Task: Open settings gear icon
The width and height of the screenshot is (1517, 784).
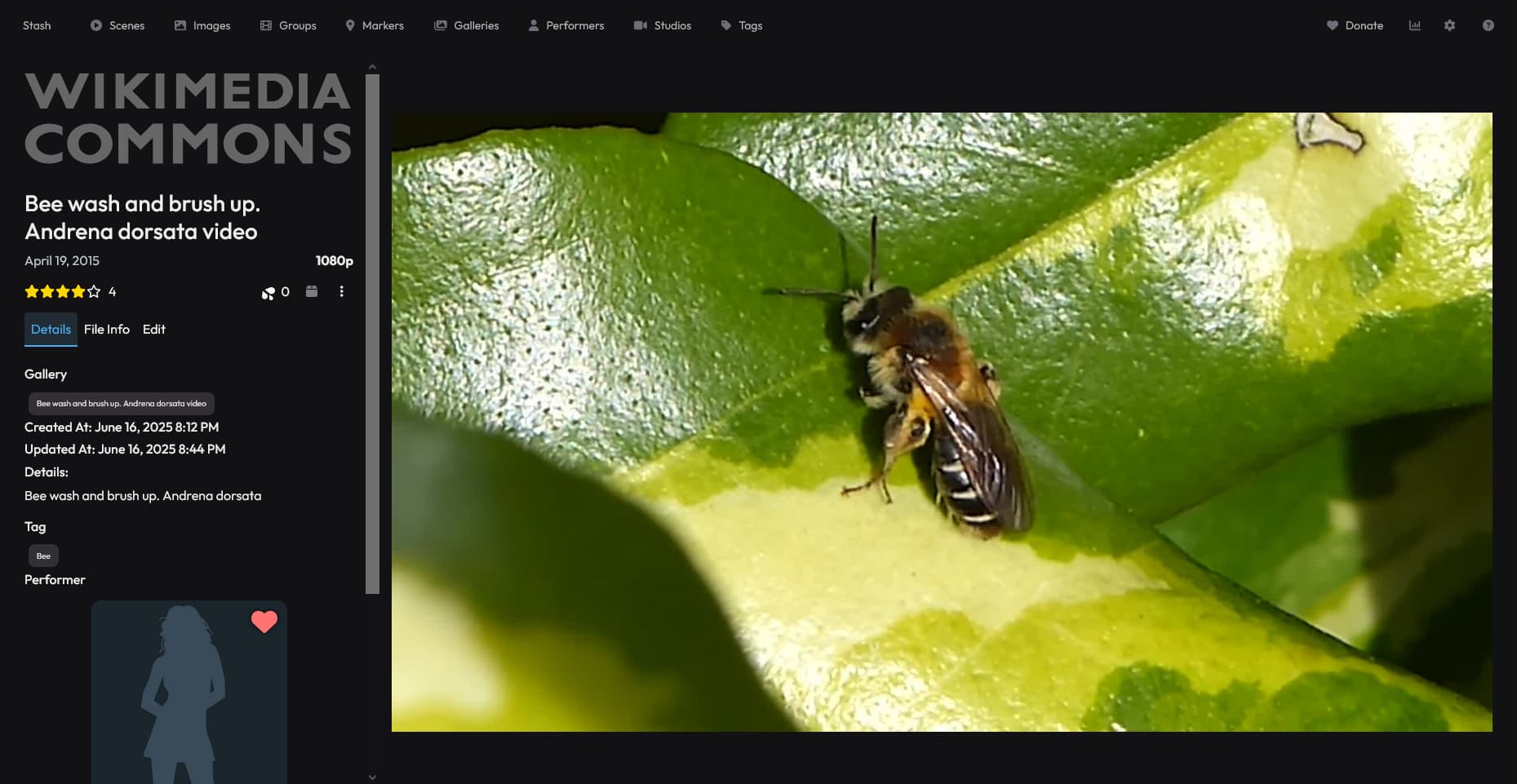Action: (1450, 25)
